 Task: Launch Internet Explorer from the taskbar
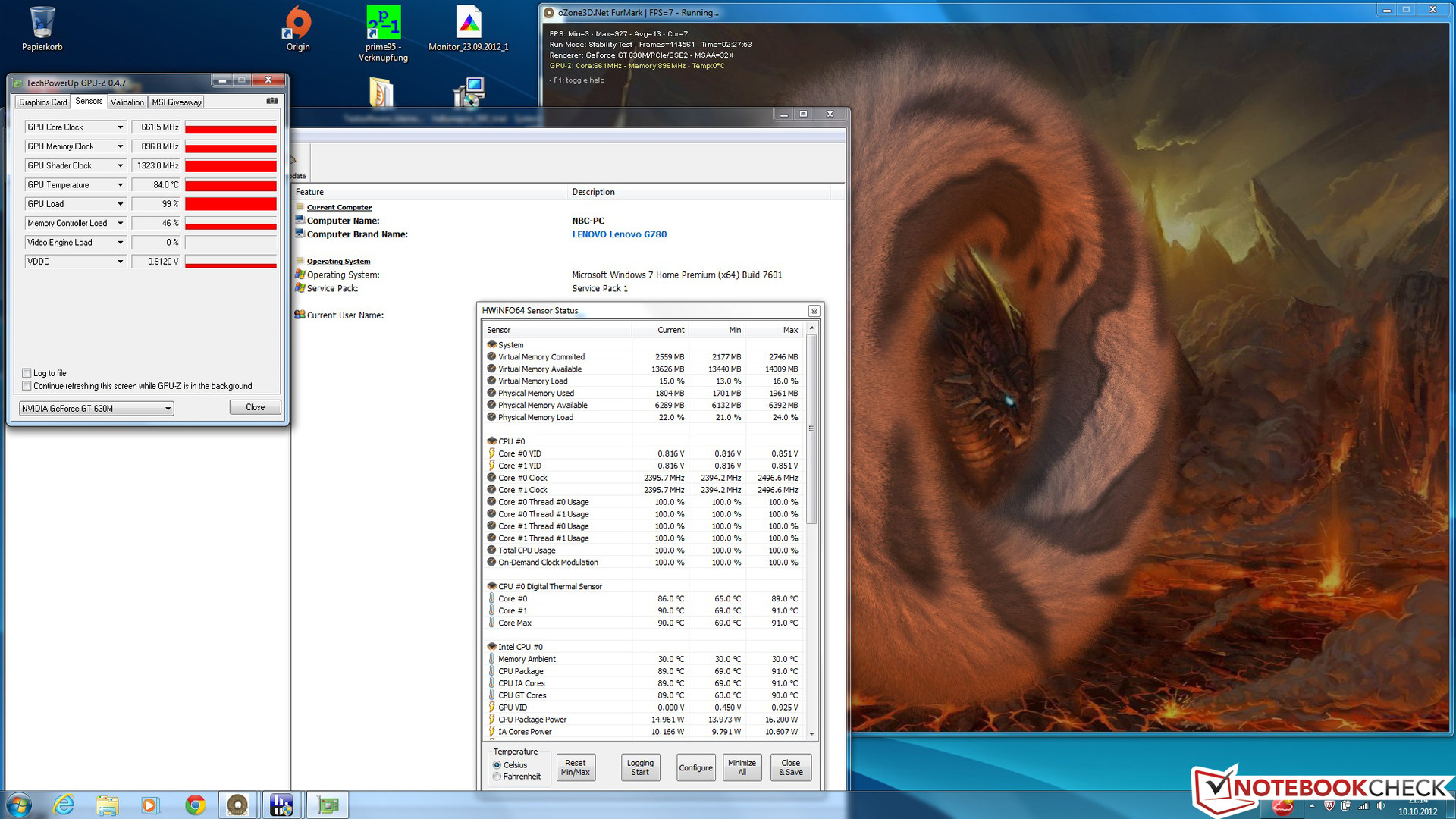point(64,805)
